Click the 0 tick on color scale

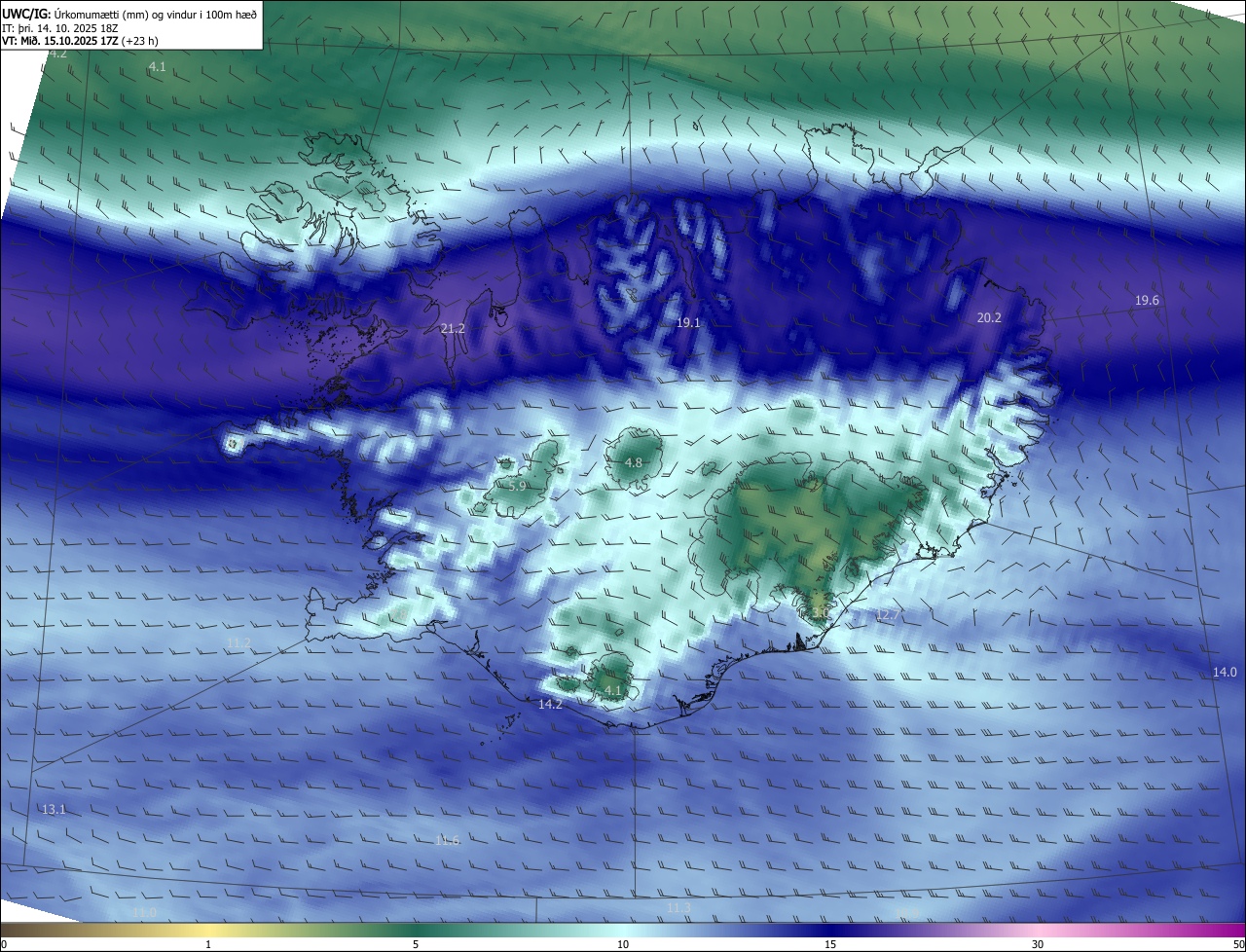[4, 944]
